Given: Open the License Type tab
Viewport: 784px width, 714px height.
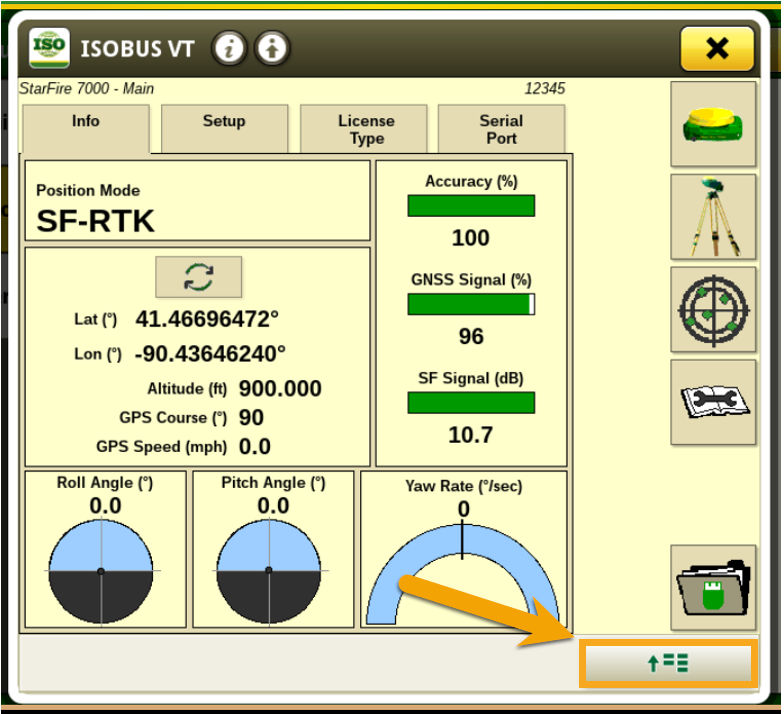Looking at the screenshot, I should click(364, 128).
